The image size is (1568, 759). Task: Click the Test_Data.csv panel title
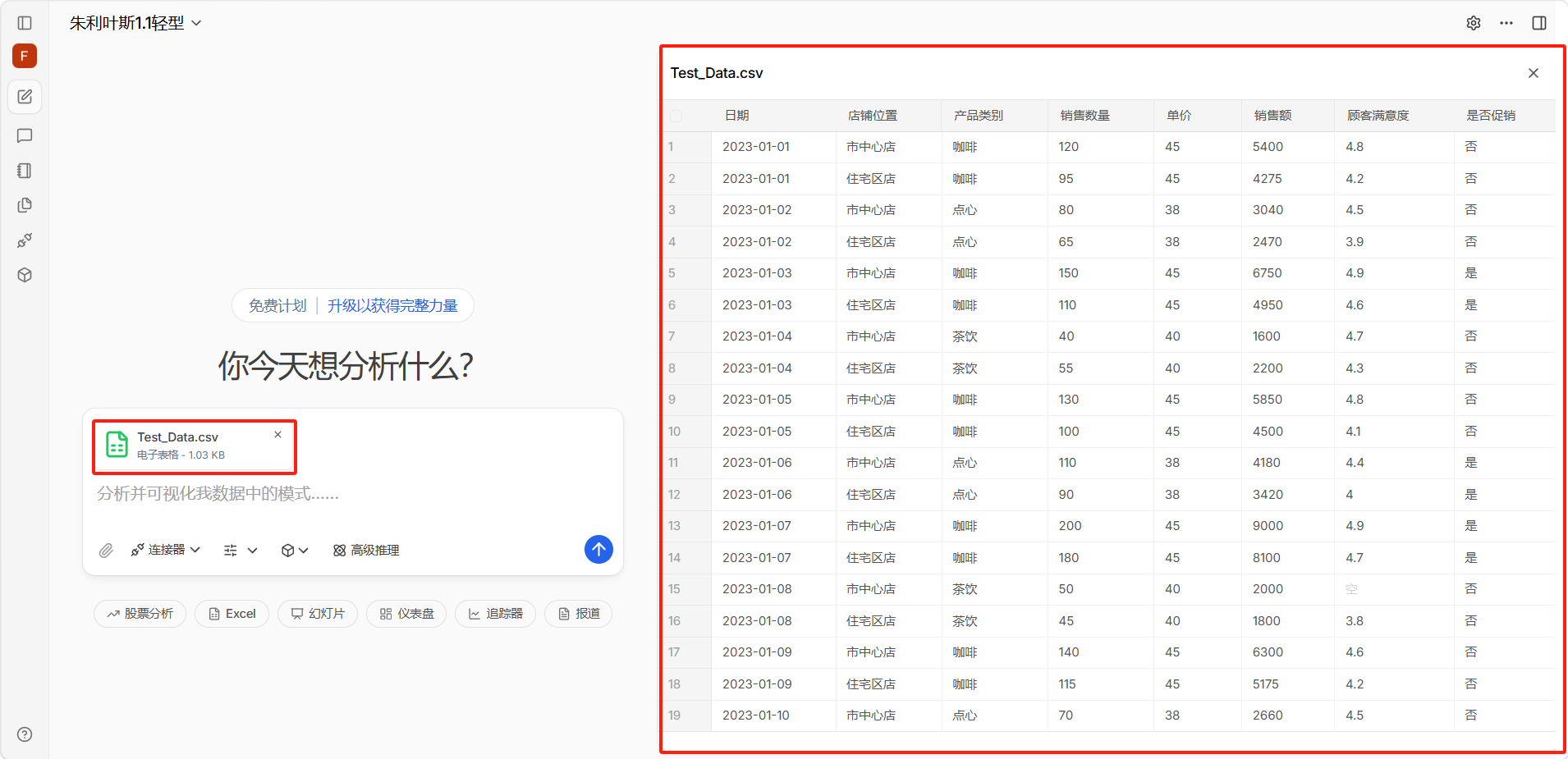coord(717,73)
